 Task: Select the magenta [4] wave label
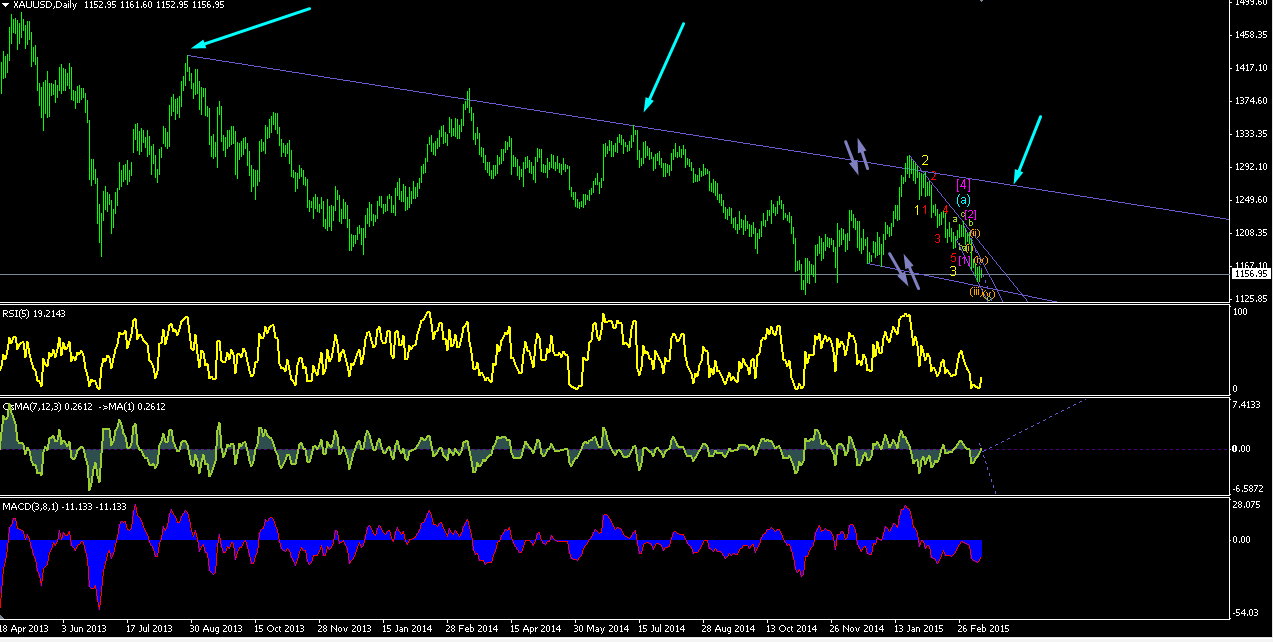coord(963,185)
